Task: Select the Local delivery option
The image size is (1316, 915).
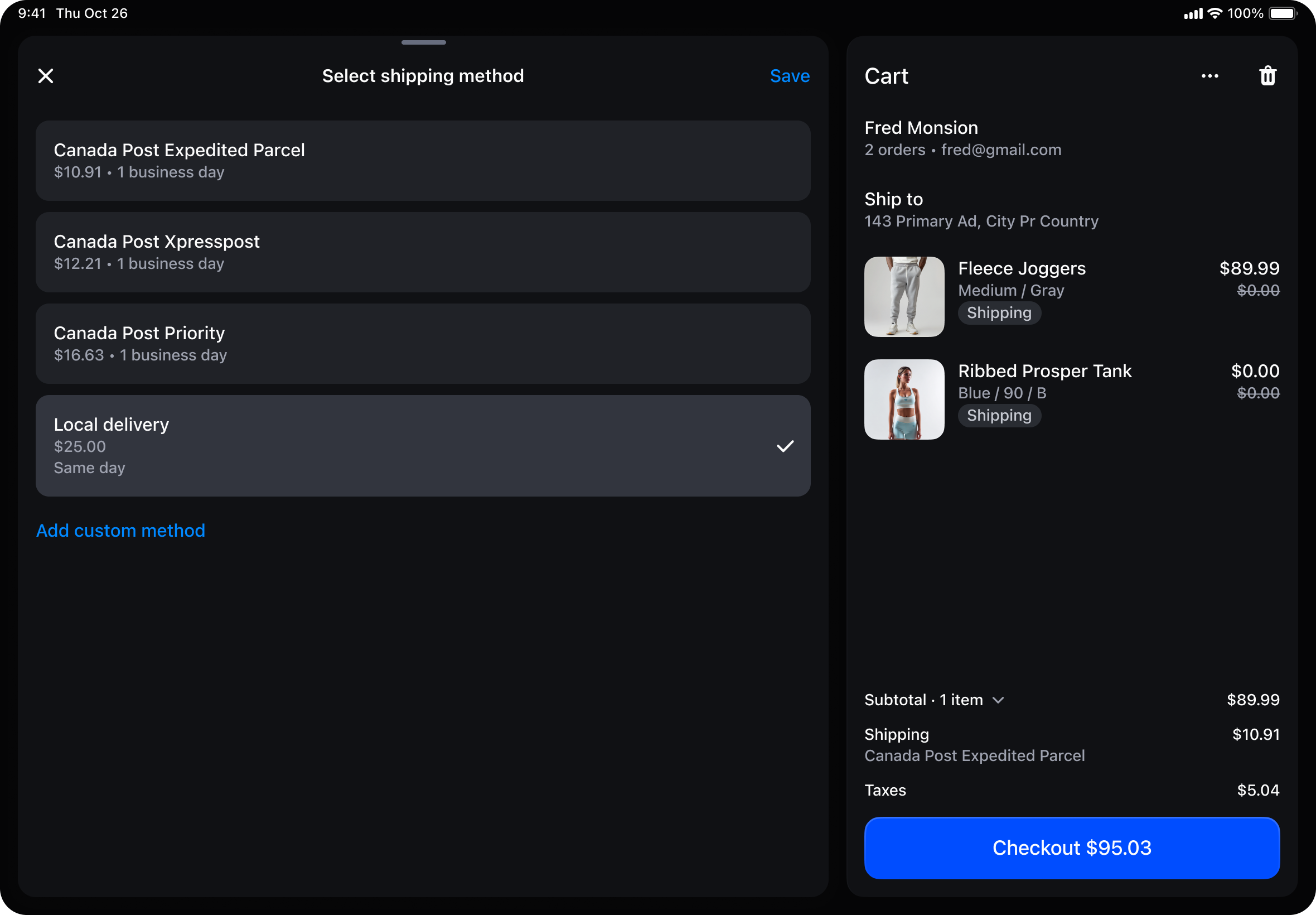Action: 423,445
